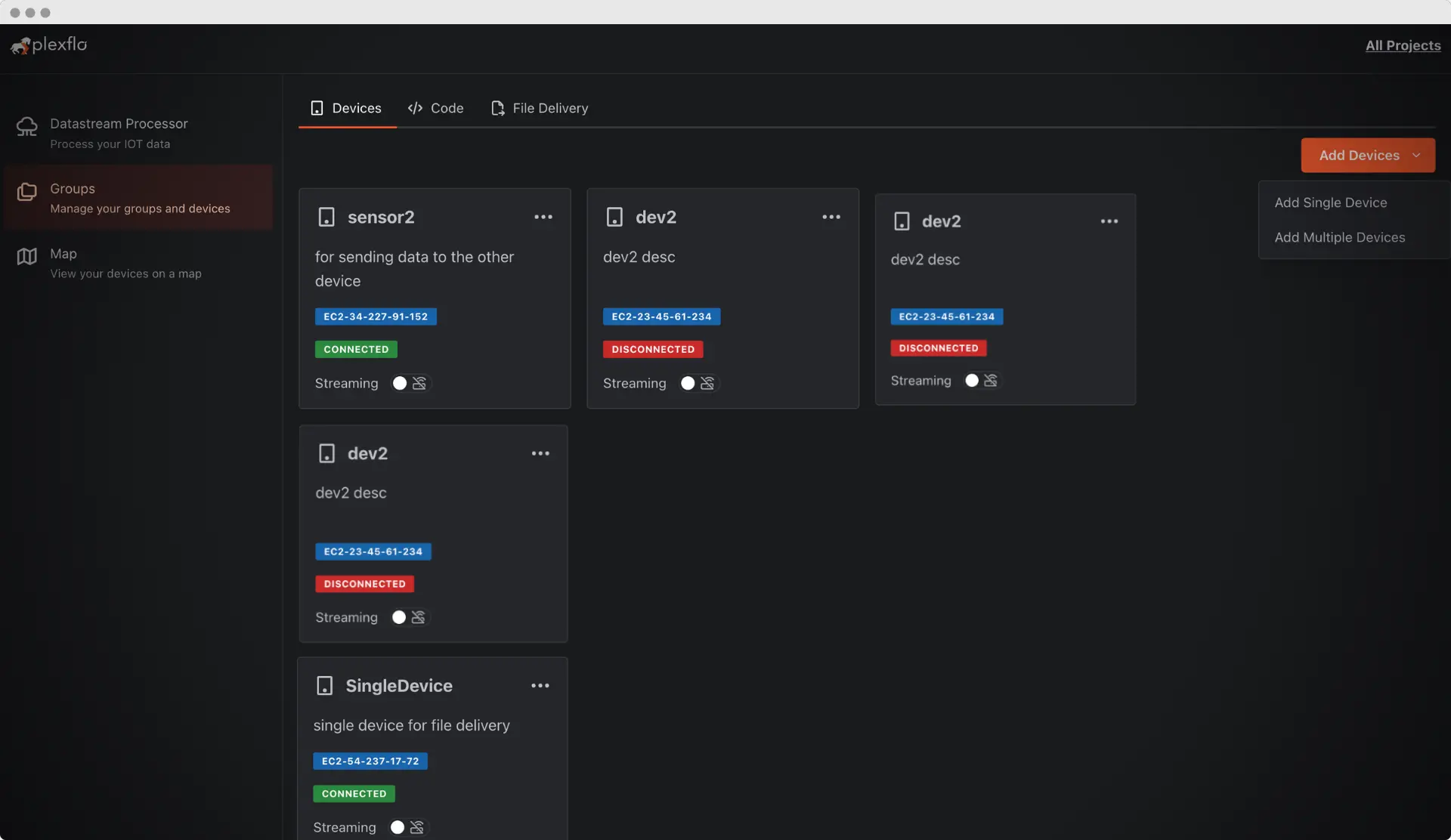Click the Groups sidebar icon
The height and width of the screenshot is (840, 1451).
tap(27, 192)
